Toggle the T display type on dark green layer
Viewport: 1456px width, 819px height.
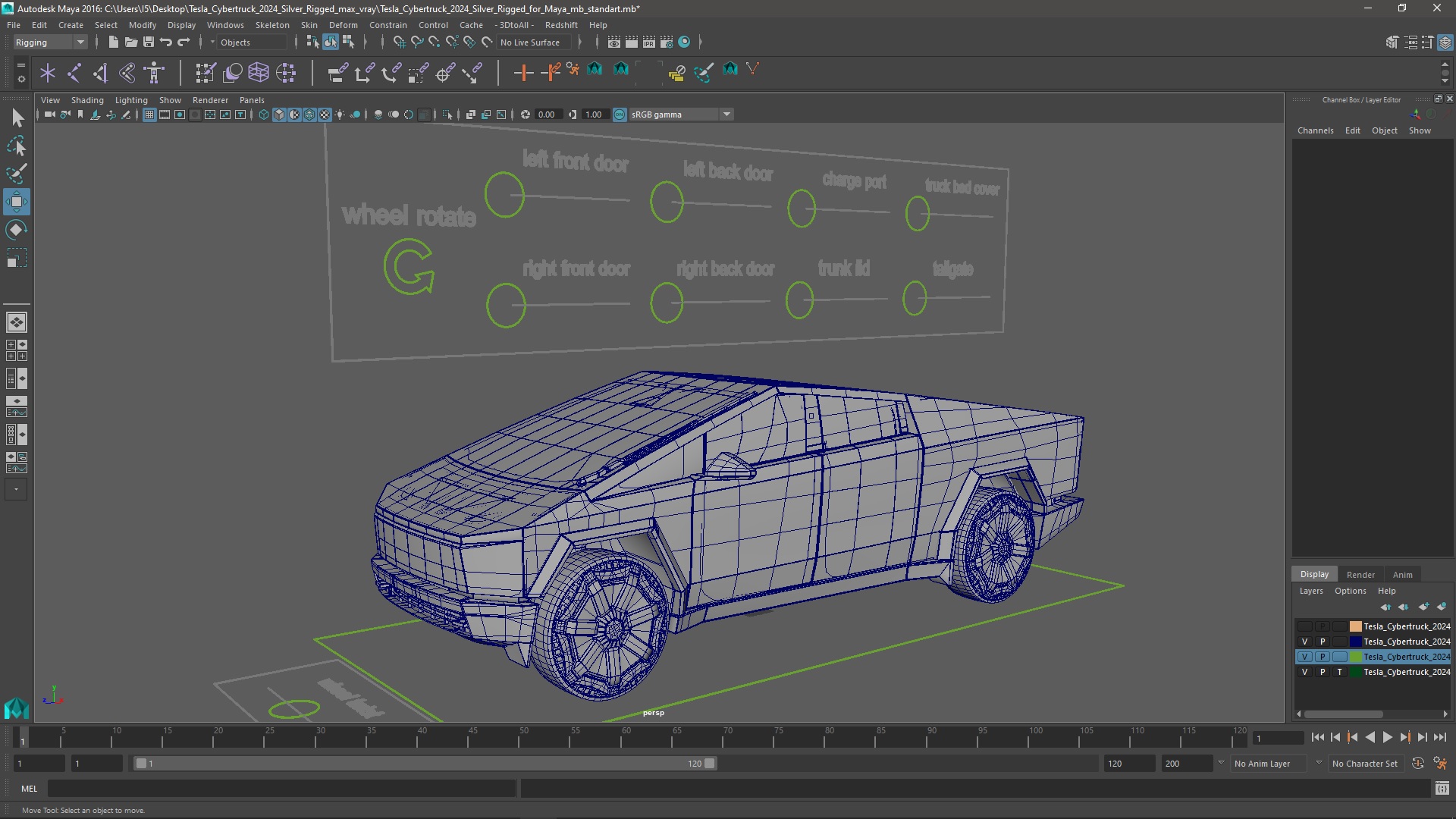1339,672
